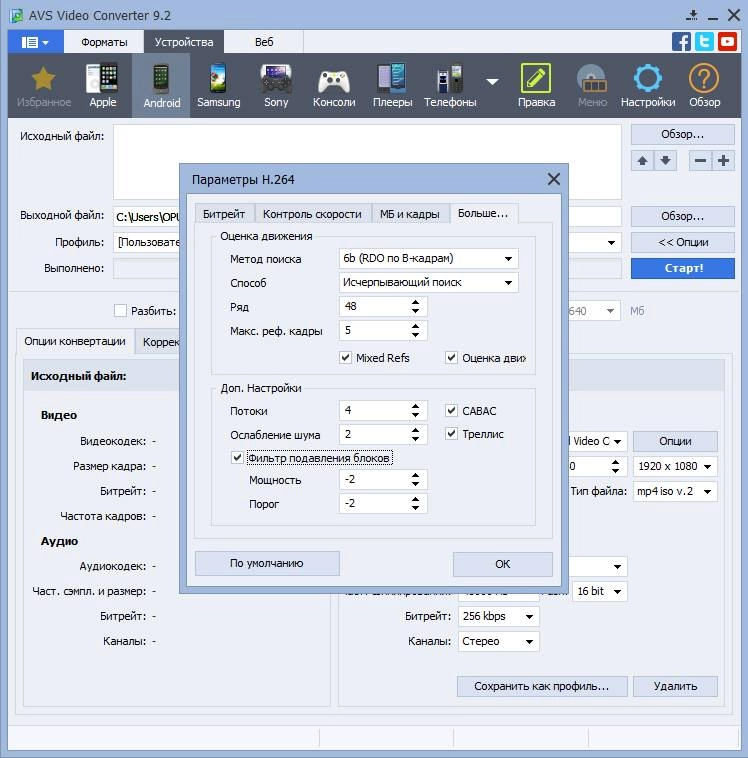
Task: Click the download arrow in title bar
Action: tap(692, 15)
